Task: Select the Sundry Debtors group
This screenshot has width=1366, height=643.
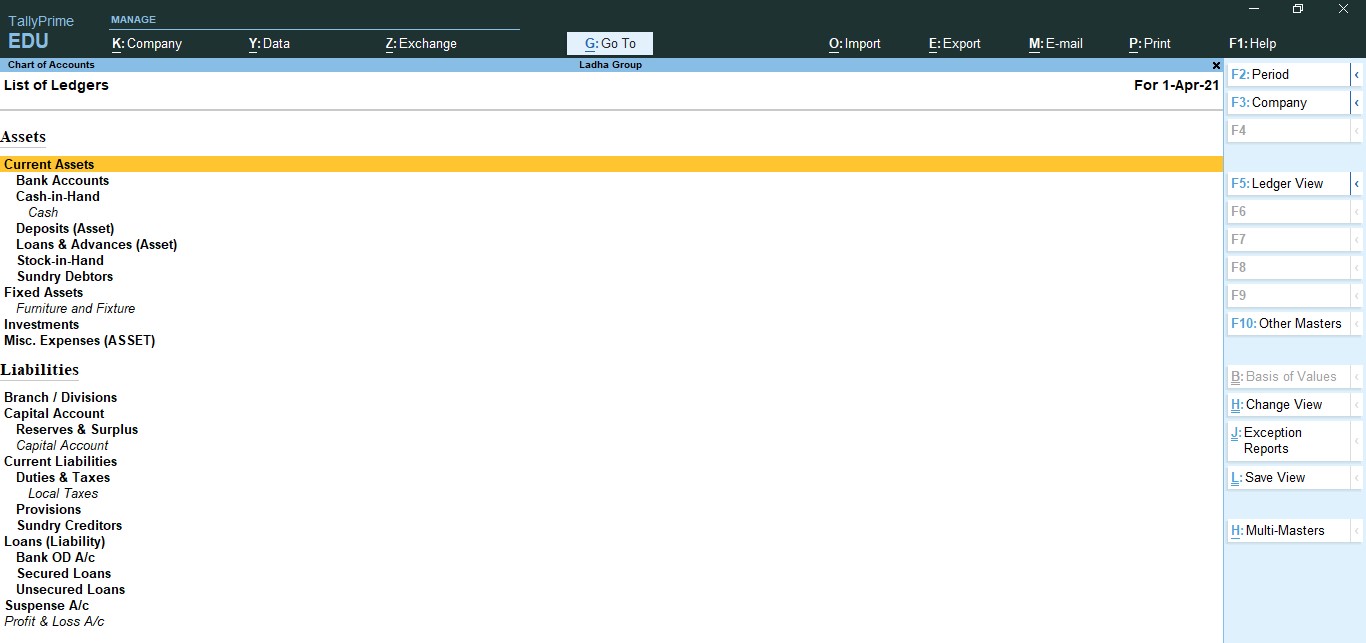Action: coord(65,277)
